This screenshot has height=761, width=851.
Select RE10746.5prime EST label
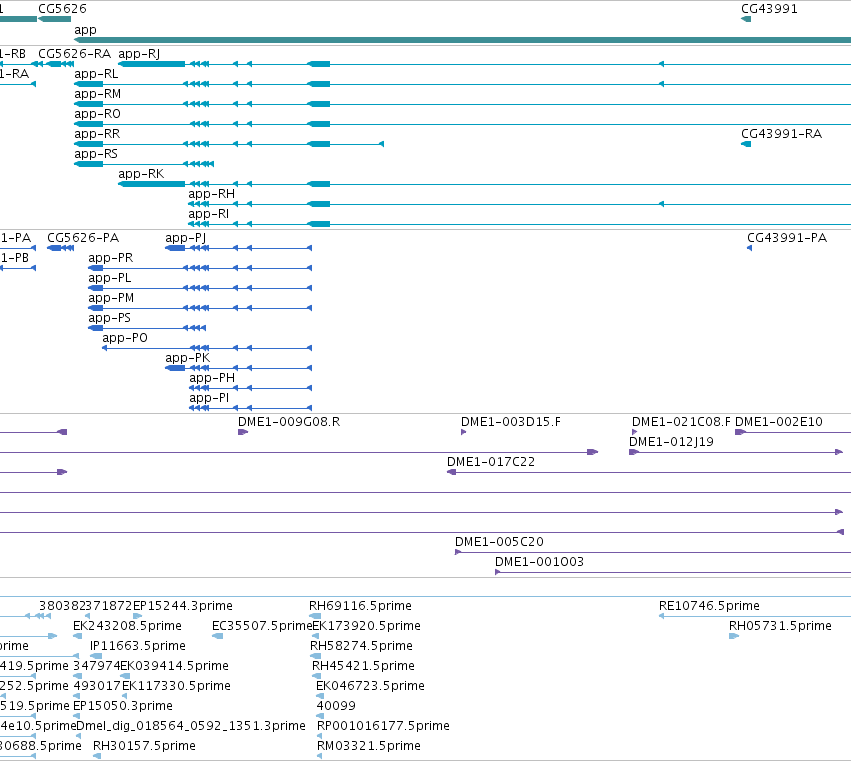(x=709, y=606)
